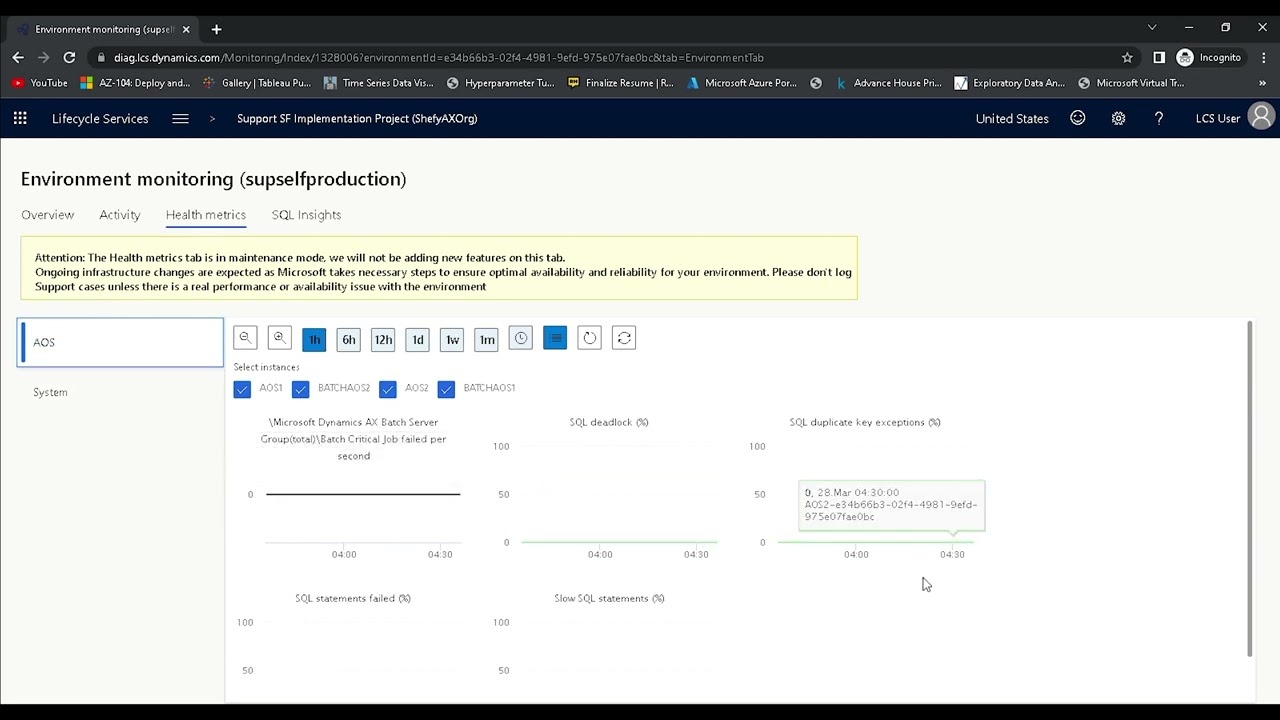This screenshot has width=1280, height=720.
Task: Expand the tab search dropdown arrow
Action: 1152,28
